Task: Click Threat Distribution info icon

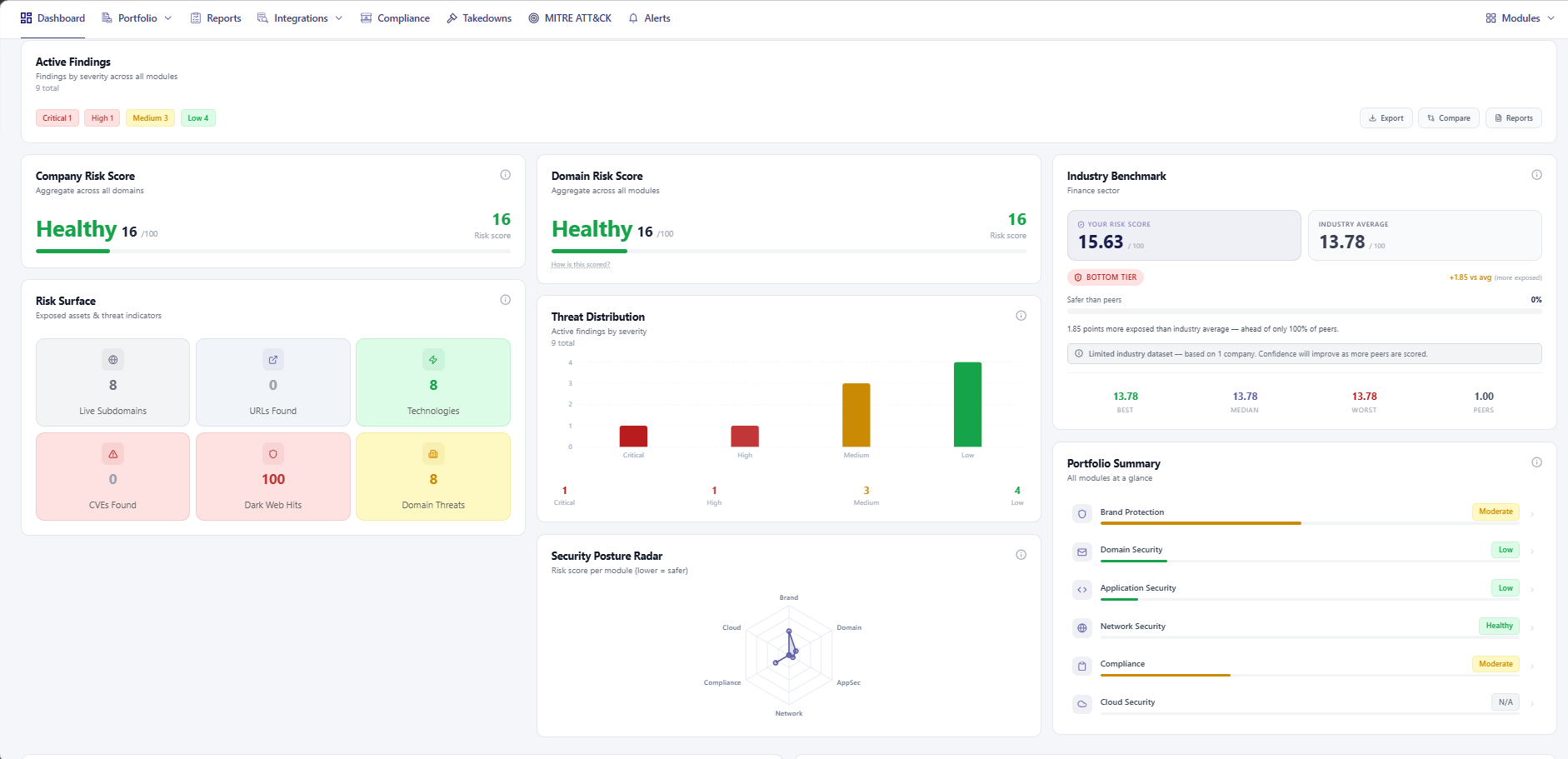Action: tap(1021, 316)
